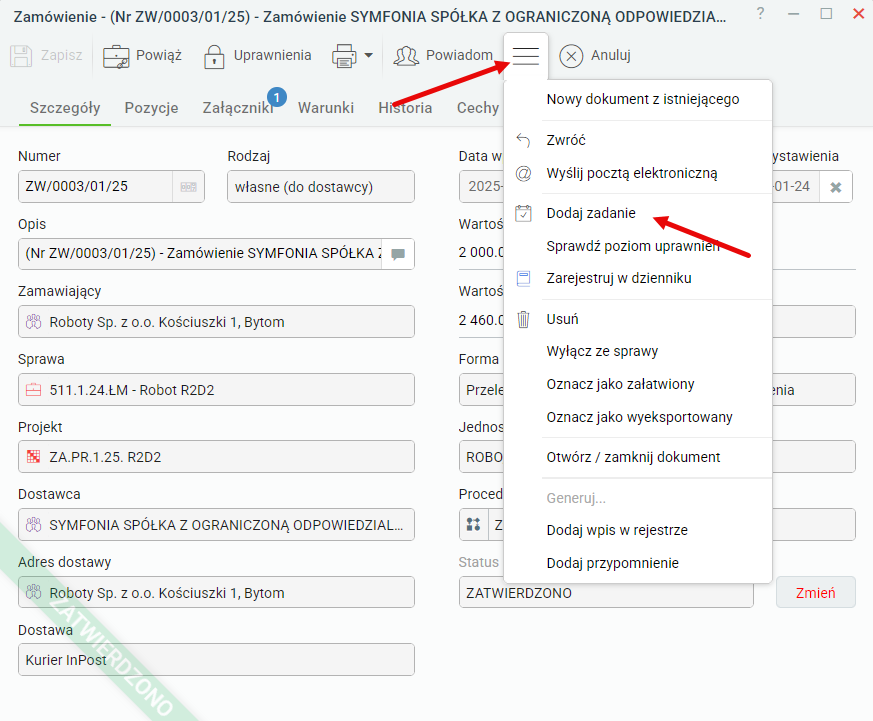Click the procedure icon next to the Proced field
The width and height of the screenshot is (873, 721).
tap(473, 524)
